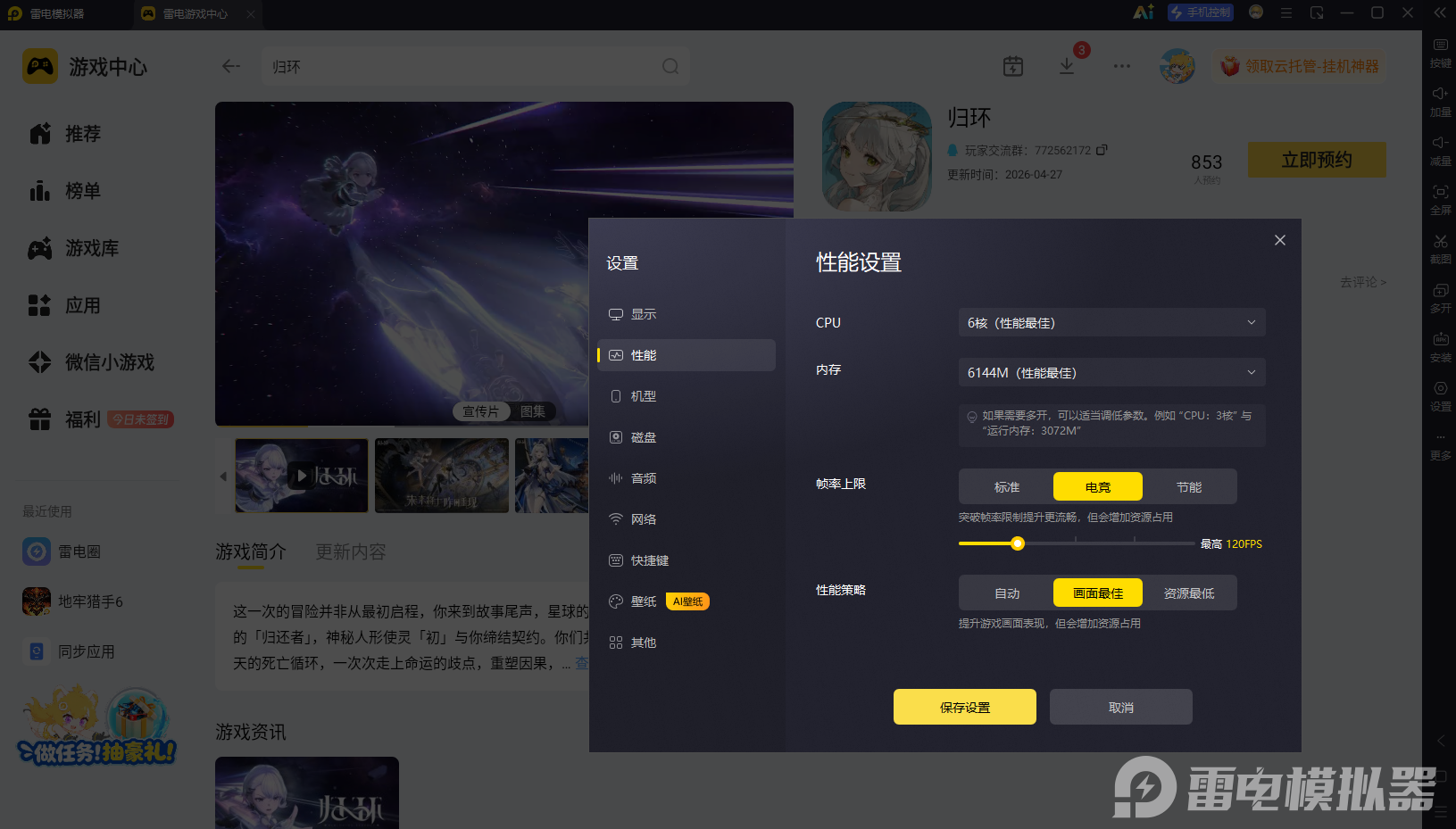The width and height of the screenshot is (1456, 829).
Task: Open 推荐 in left navigation
Action: point(64,134)
